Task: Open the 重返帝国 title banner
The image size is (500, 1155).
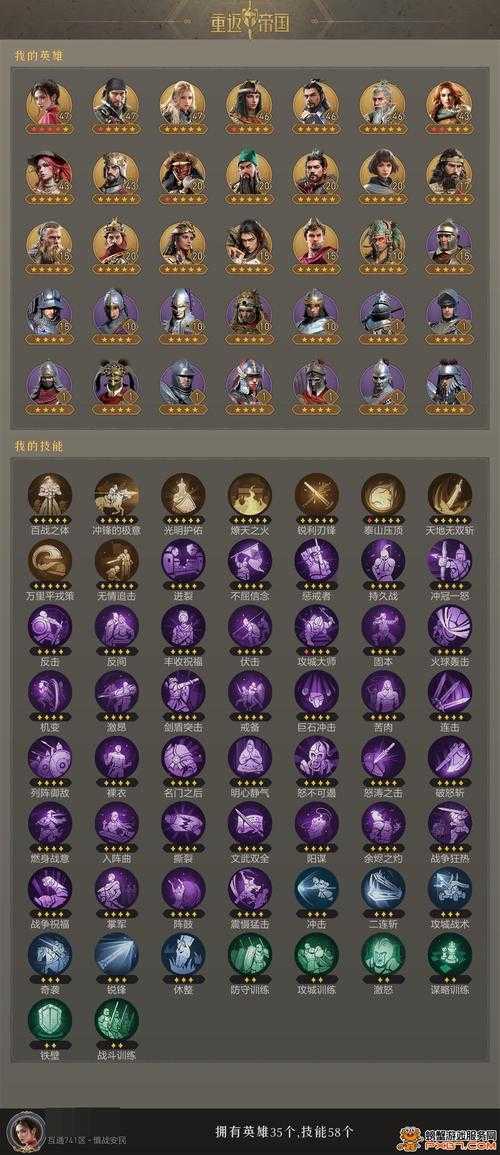Action: [x=250, y=20]
